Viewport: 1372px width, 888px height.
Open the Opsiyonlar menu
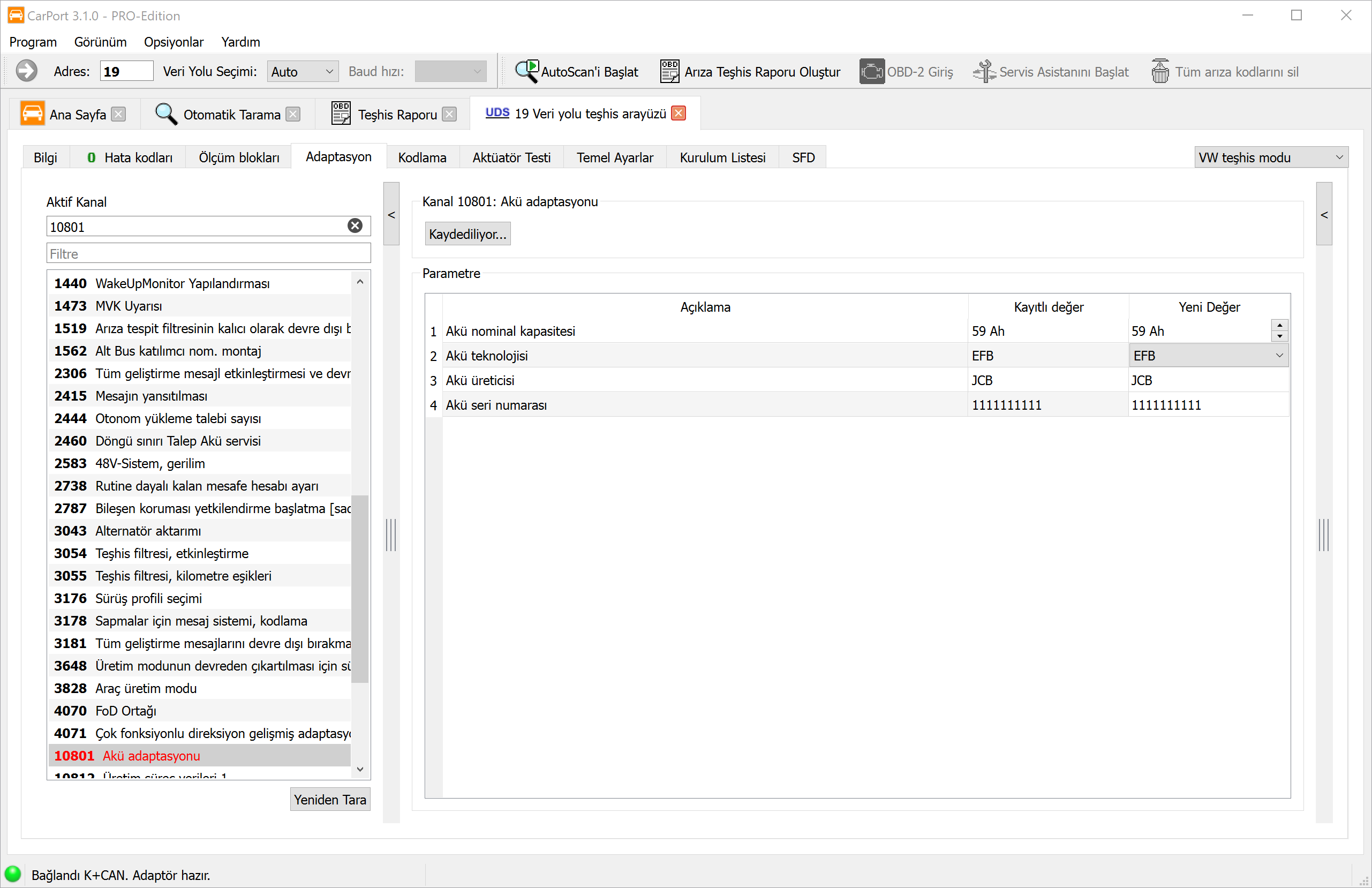[174, 42]
